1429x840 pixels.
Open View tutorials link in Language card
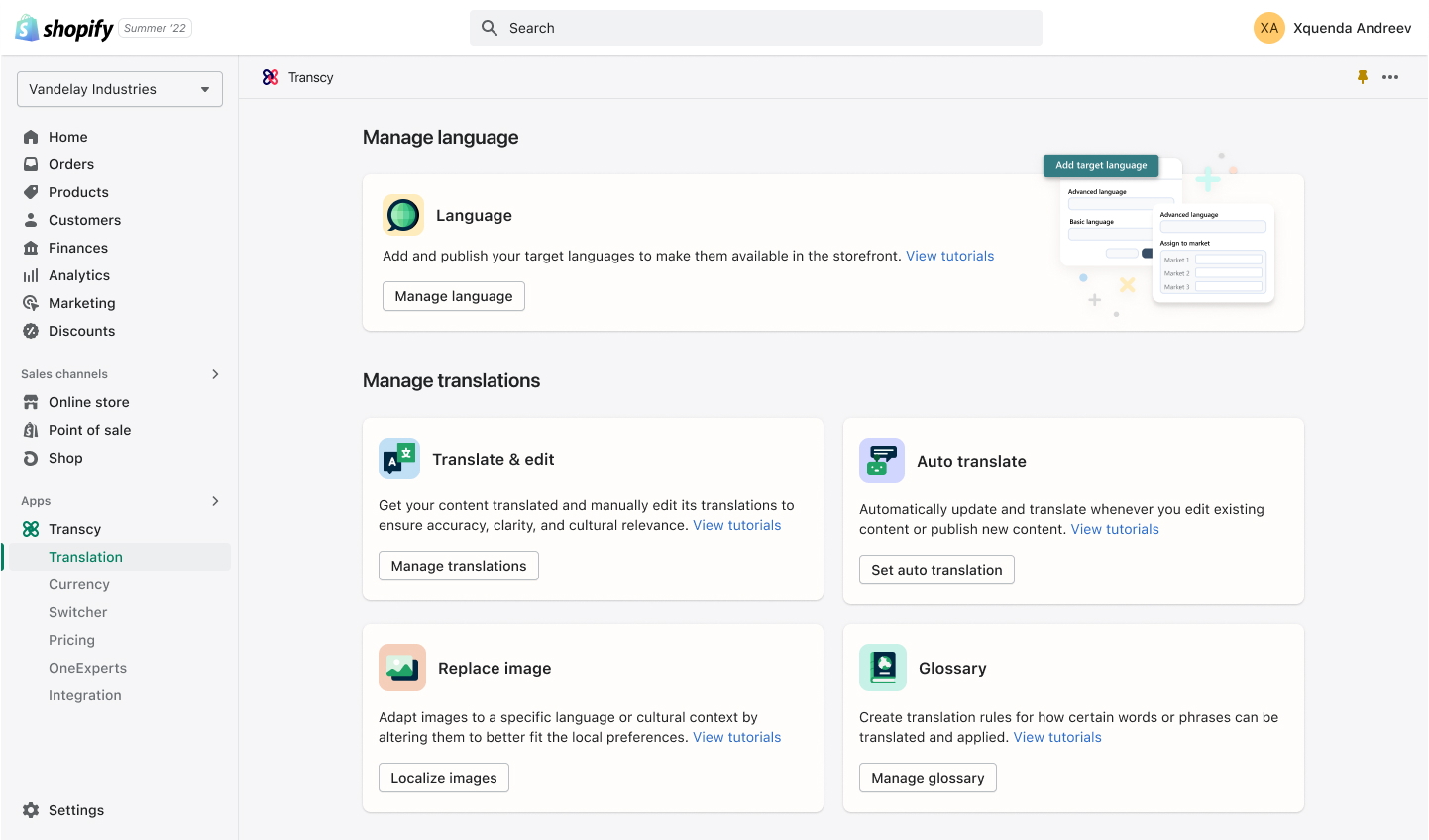click(x=949, y=256)
